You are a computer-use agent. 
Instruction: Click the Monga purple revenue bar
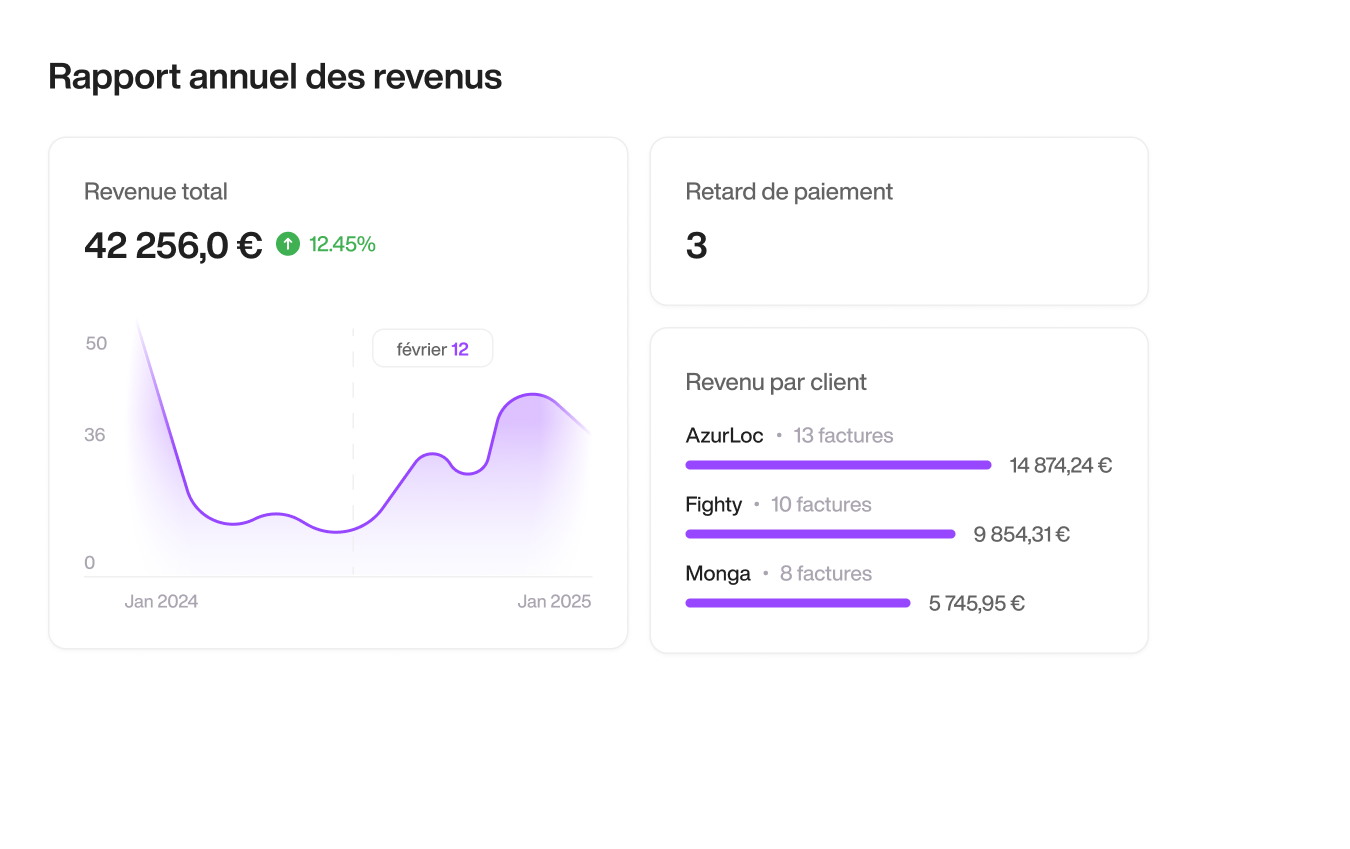point(797,603)
